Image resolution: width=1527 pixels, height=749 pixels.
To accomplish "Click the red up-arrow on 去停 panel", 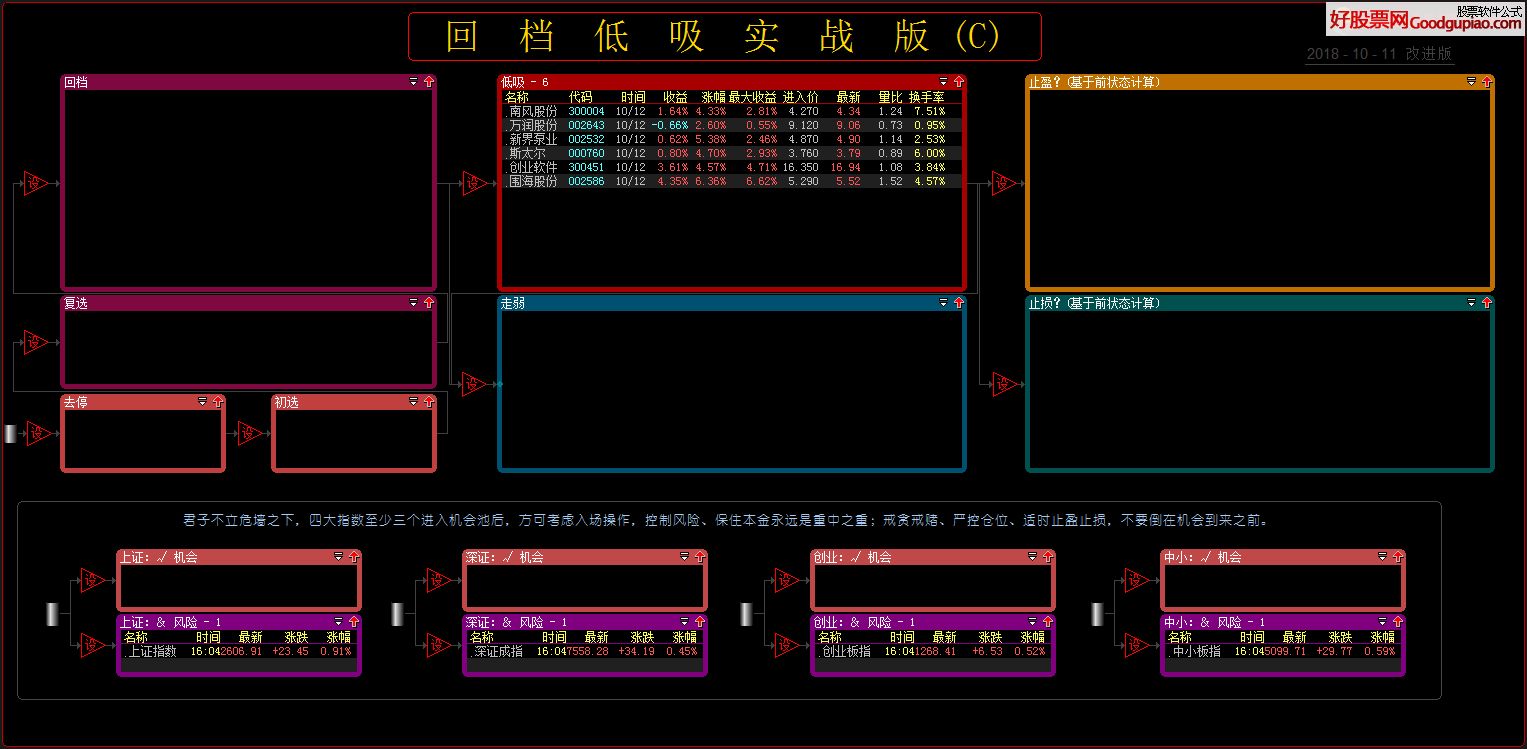I will point(218,402).
